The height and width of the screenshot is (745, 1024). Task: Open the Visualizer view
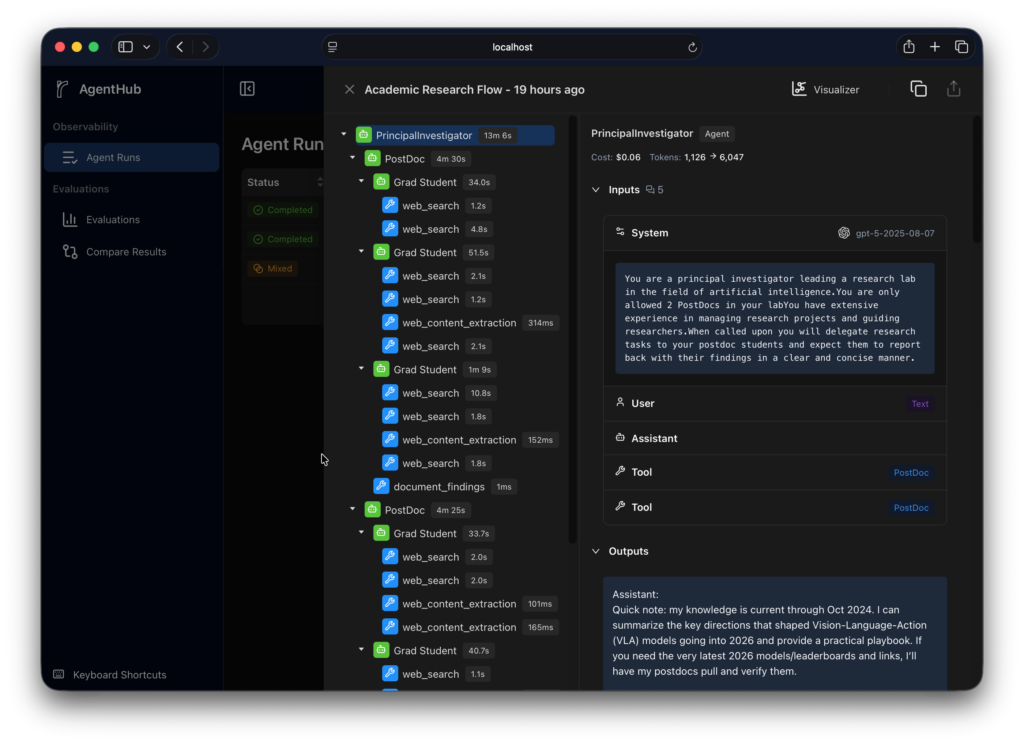click(x=826, y=89)
